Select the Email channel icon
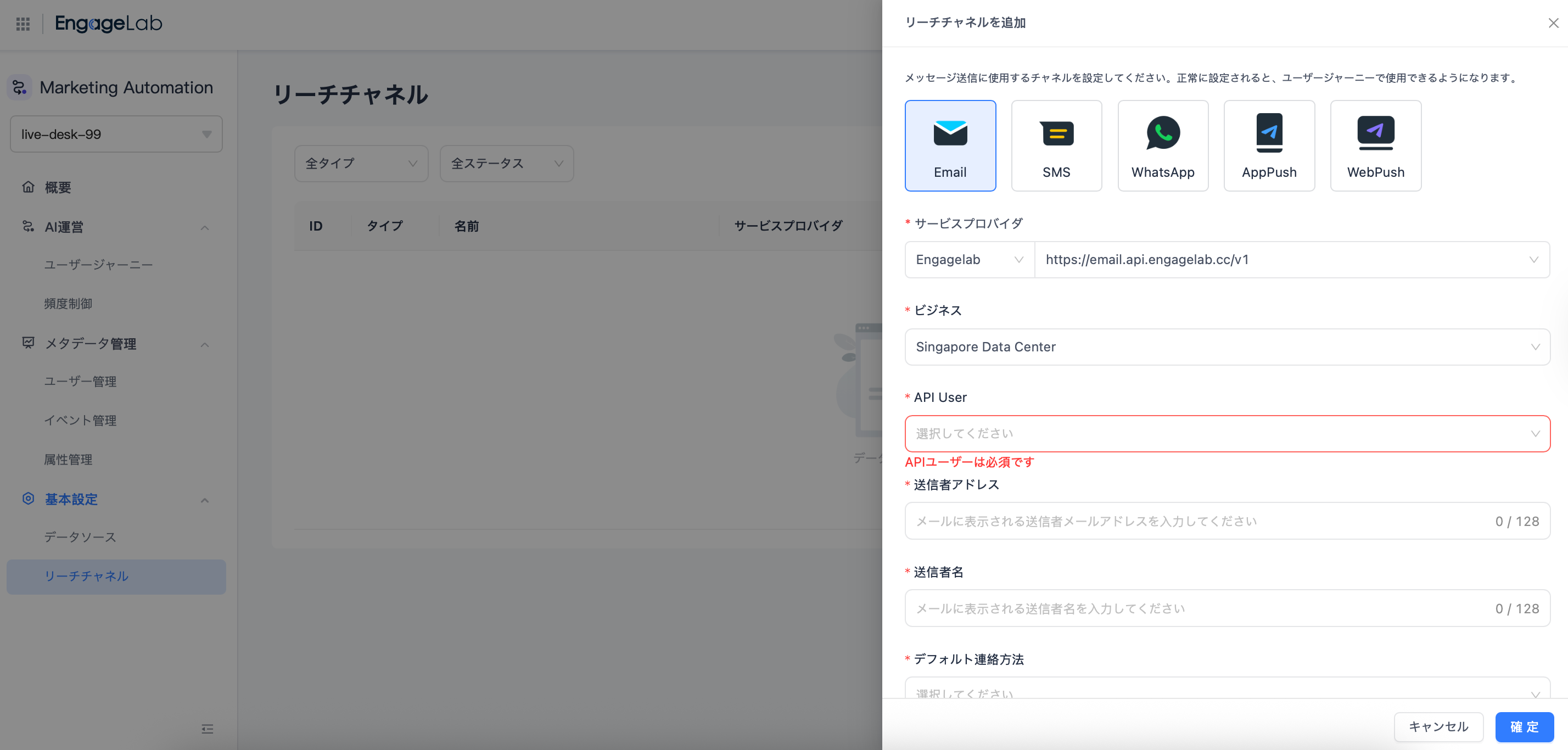1568x750 pixels. tap(950, 145)
